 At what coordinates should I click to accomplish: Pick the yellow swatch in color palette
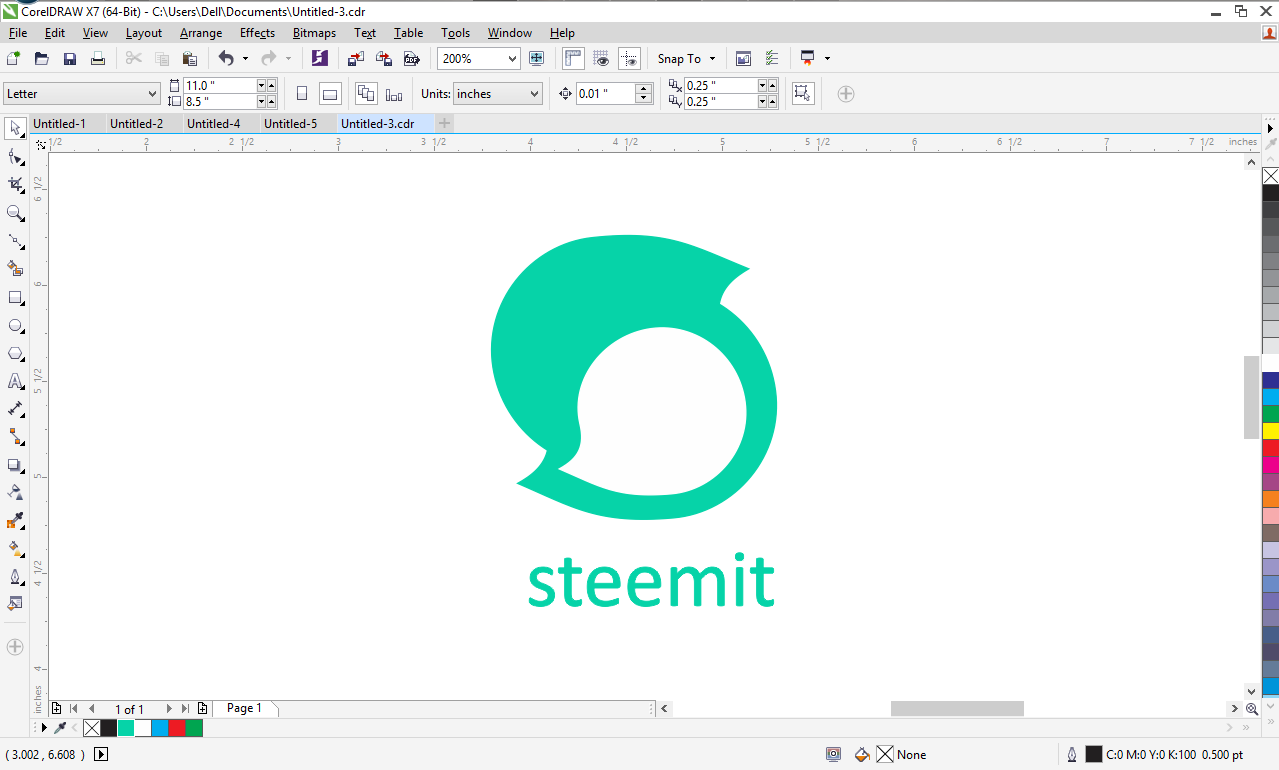coord(1271,430)
